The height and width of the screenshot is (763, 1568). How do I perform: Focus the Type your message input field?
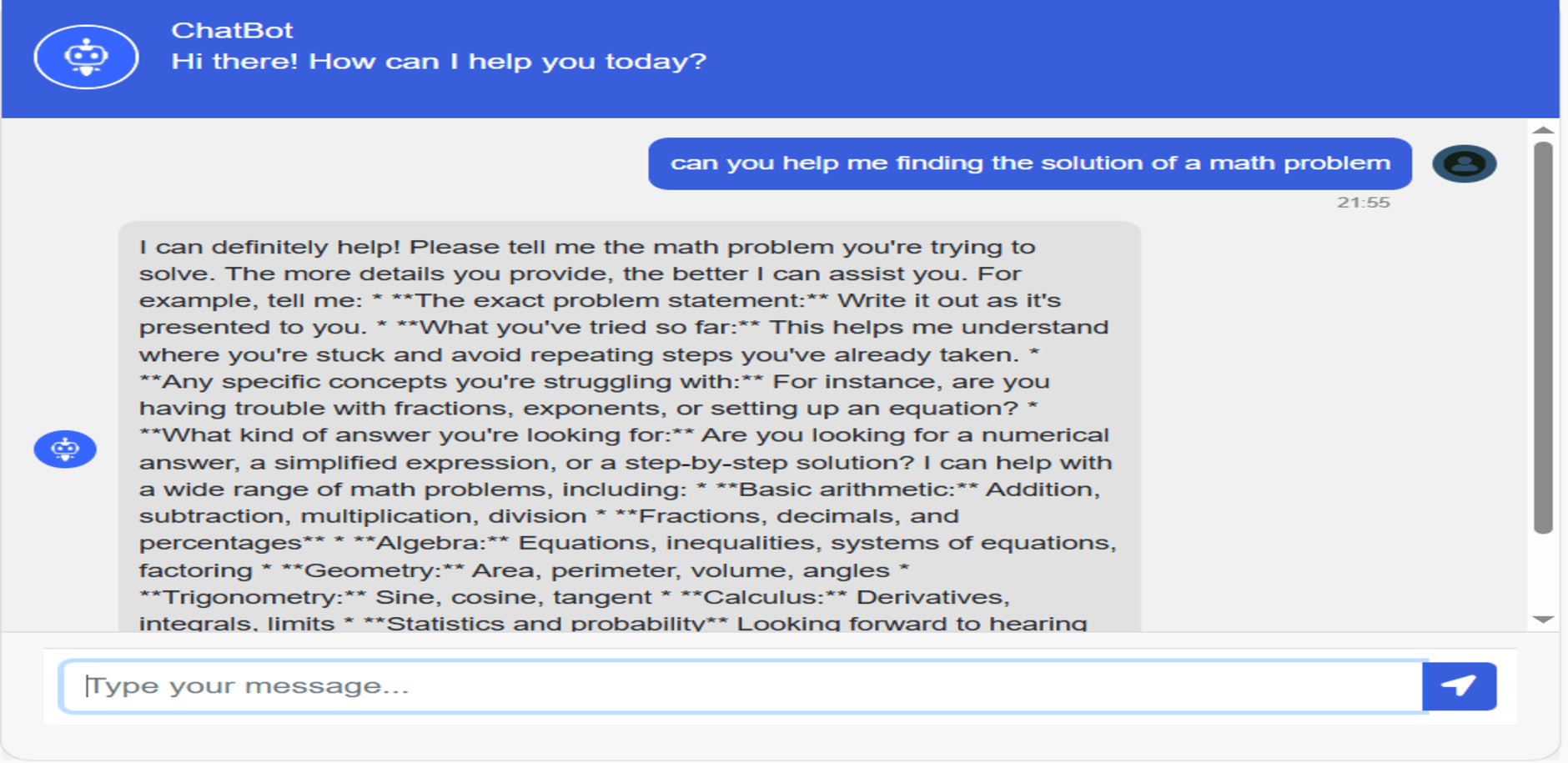point(742,686)
